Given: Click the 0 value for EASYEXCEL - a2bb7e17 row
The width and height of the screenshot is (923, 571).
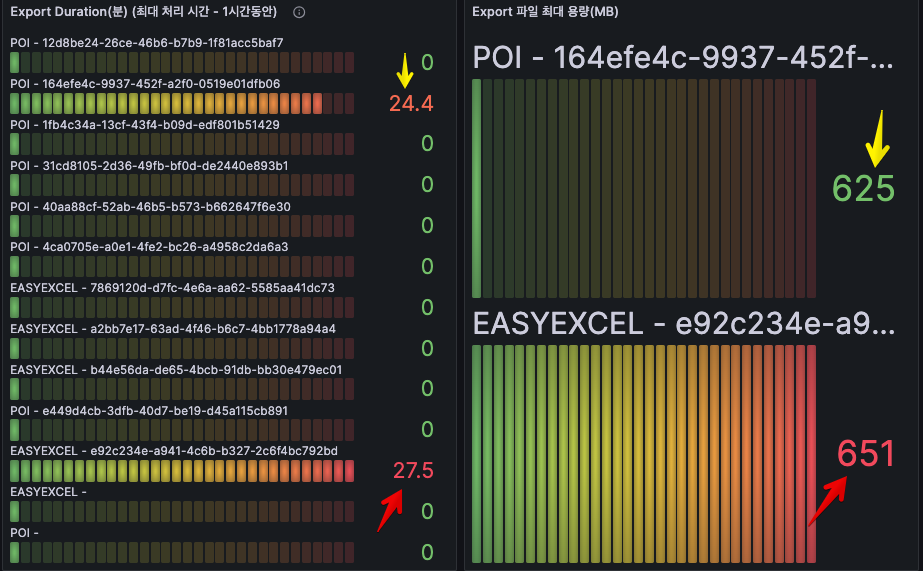Looking at the screenshot, I should point(427,348).
